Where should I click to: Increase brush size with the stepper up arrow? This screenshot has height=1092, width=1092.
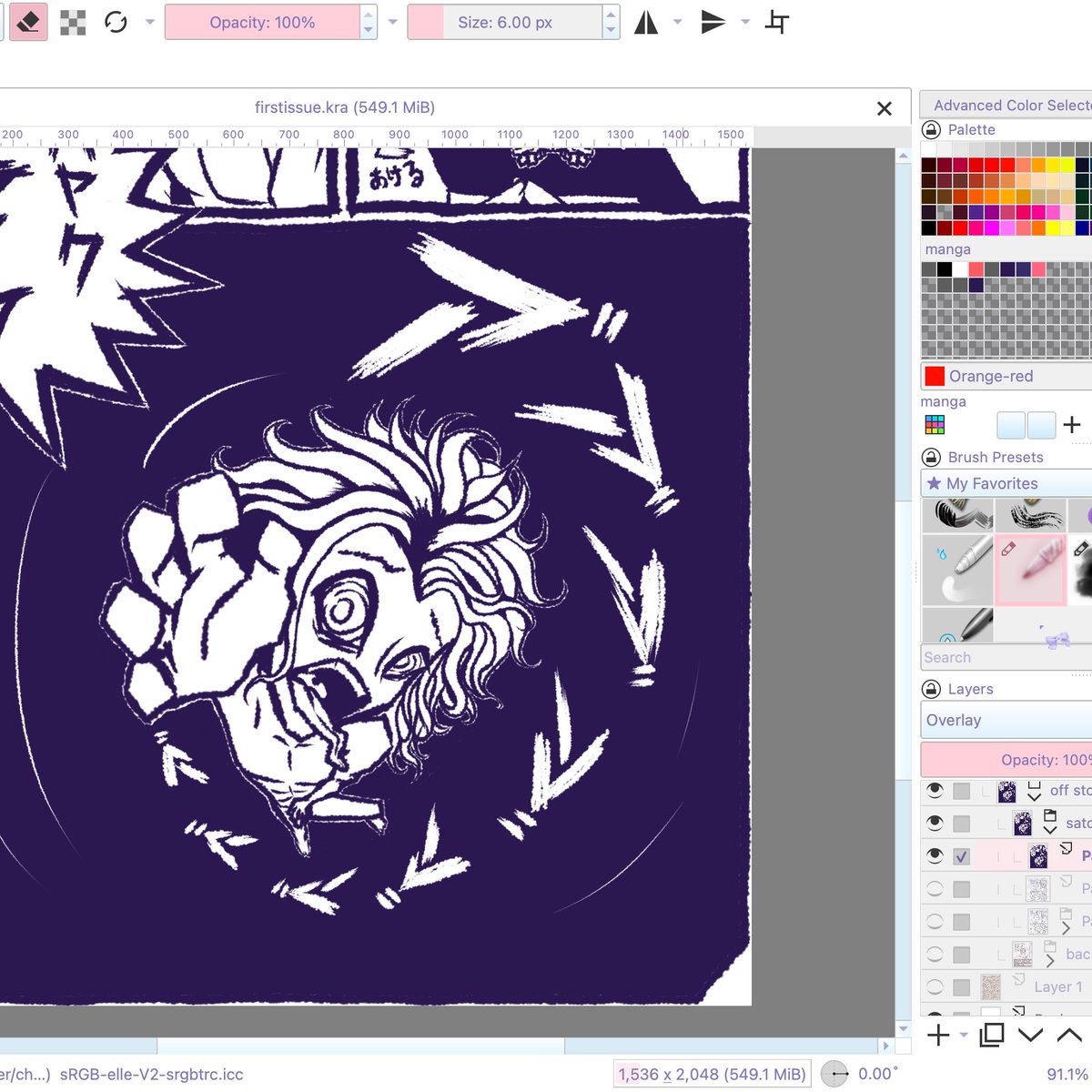[612, 14]
